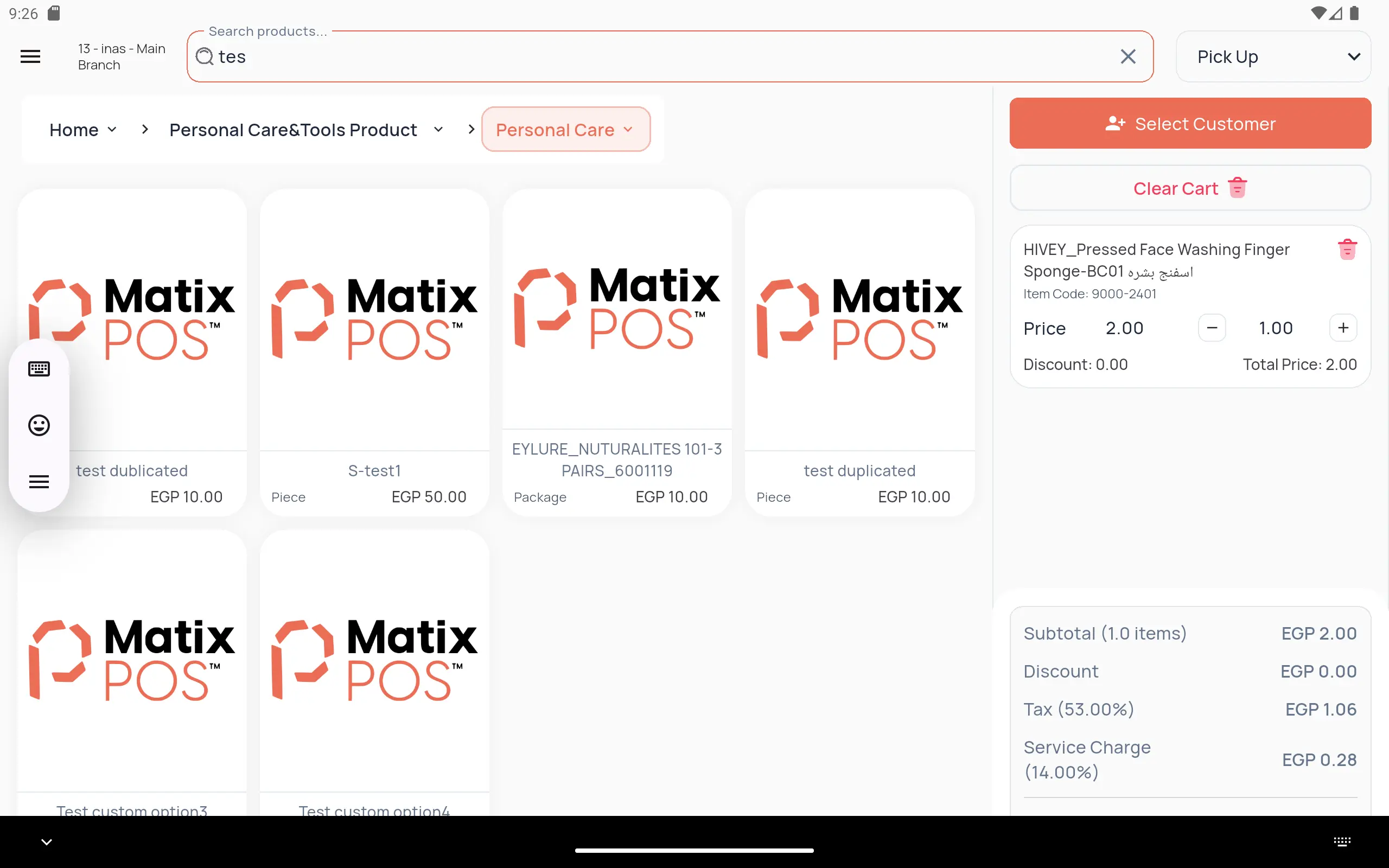Screen dimensions: 1389x868
Task: Focus the Search products field
Action: pyautogui.click(x=670, y=56)
